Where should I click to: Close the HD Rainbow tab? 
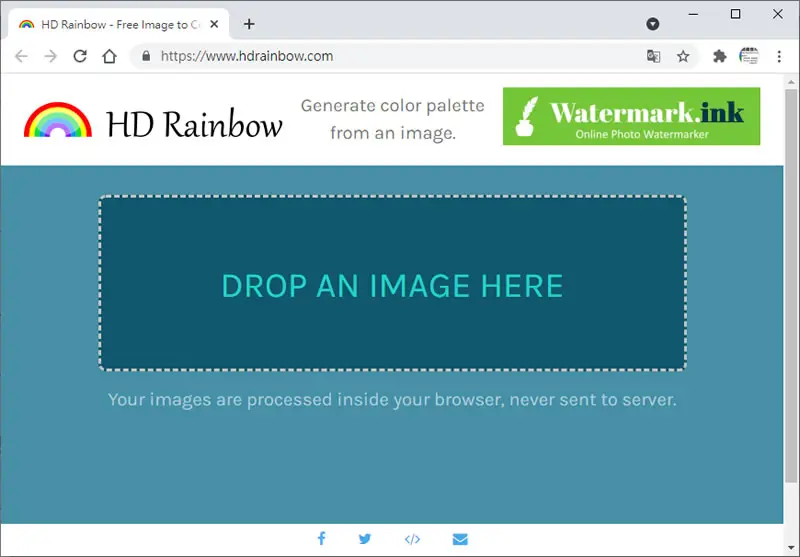pos(214,24)
